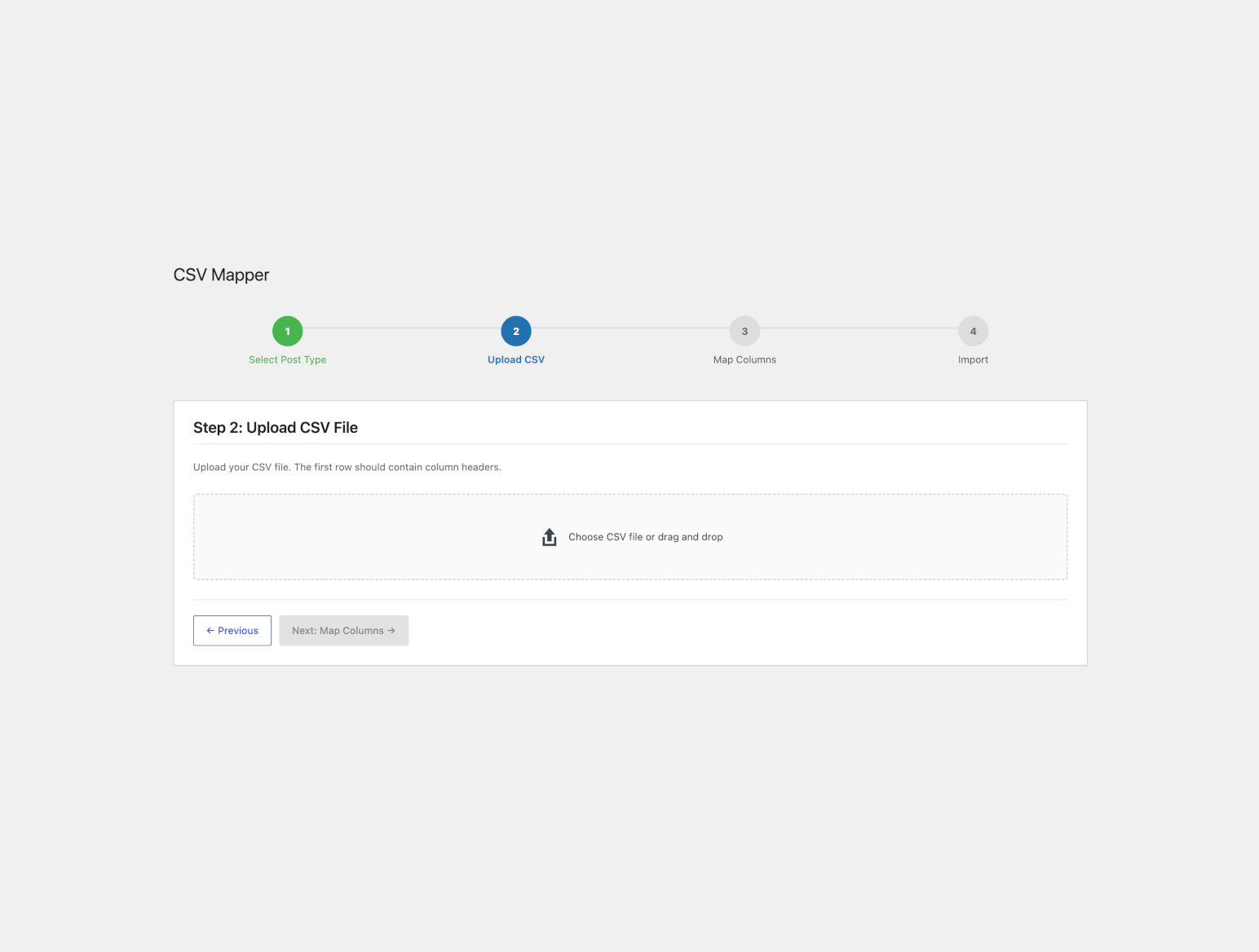Select step 2 blue circle
This screenshot has width=1259, height=952.
[516, 332]
